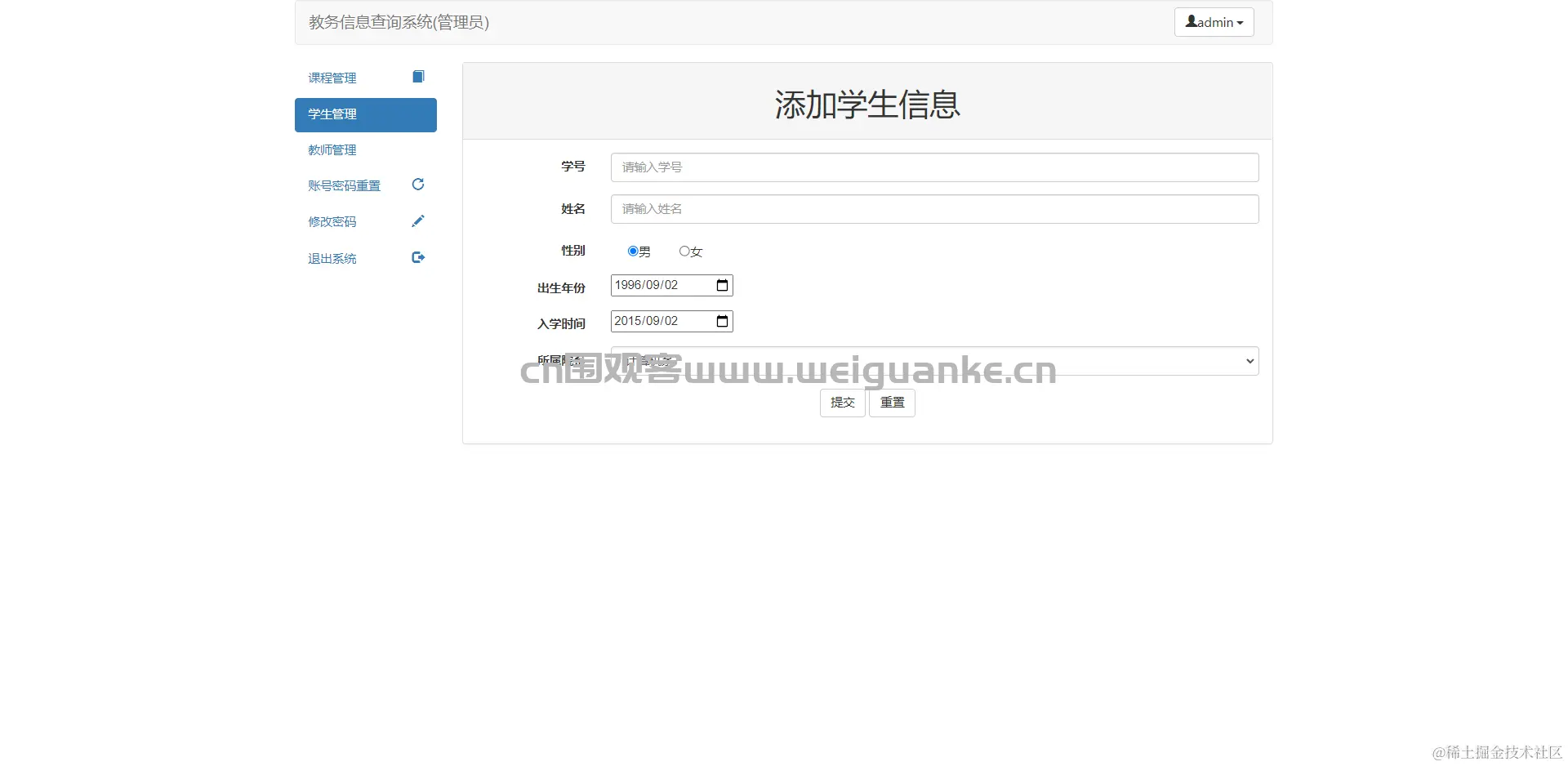Go to 修改密码 in the sidebar
This screenshot has width=1568, height=766.
point(366,222)
